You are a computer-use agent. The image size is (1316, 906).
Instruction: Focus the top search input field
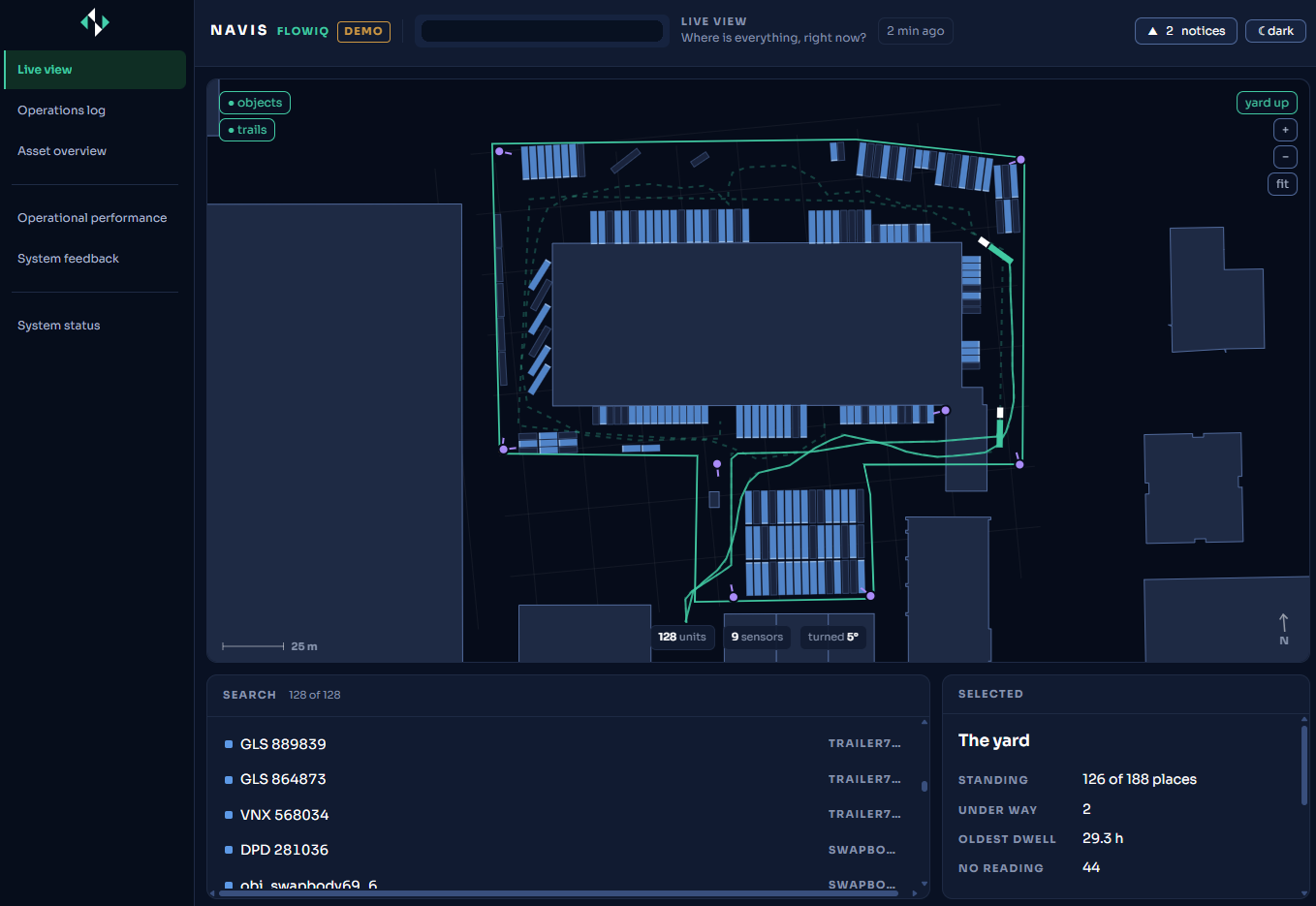pyautogui.click(x=542, y=31)
